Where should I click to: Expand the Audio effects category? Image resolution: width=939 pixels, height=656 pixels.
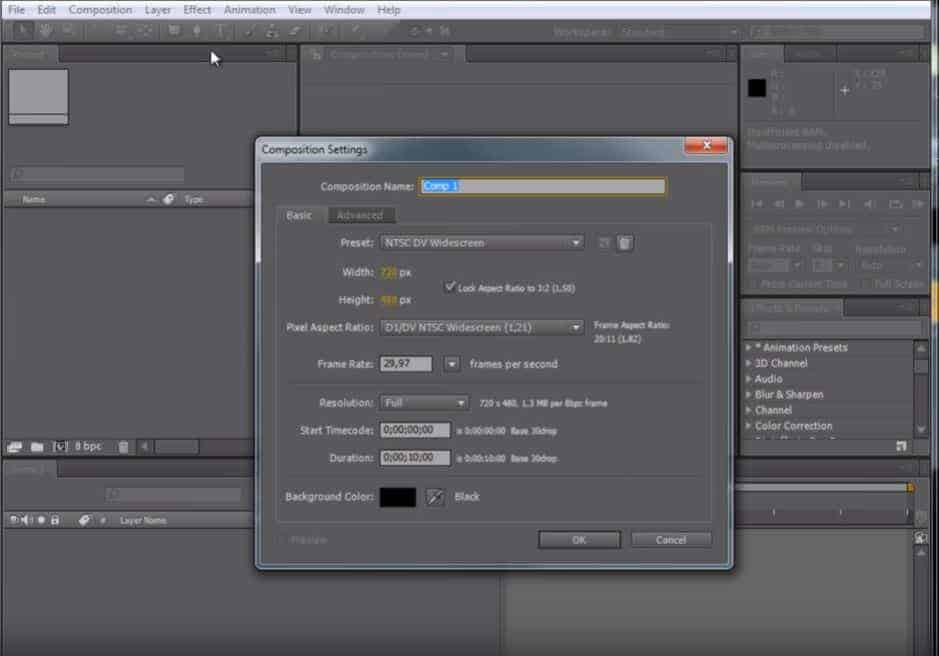[x=749, y=379]
